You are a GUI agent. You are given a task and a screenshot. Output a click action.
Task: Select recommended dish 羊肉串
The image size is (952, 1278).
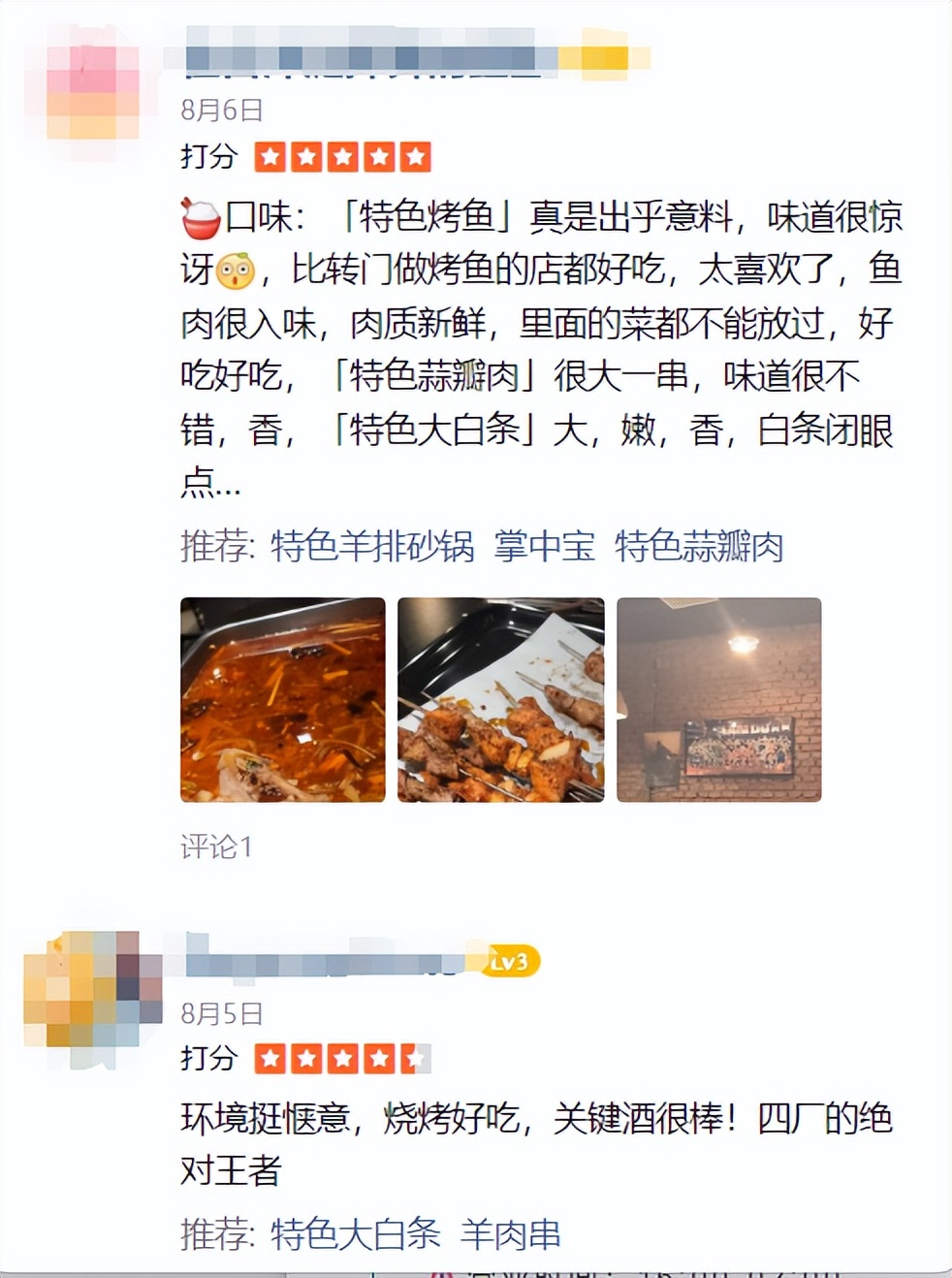coord(511,1234)
